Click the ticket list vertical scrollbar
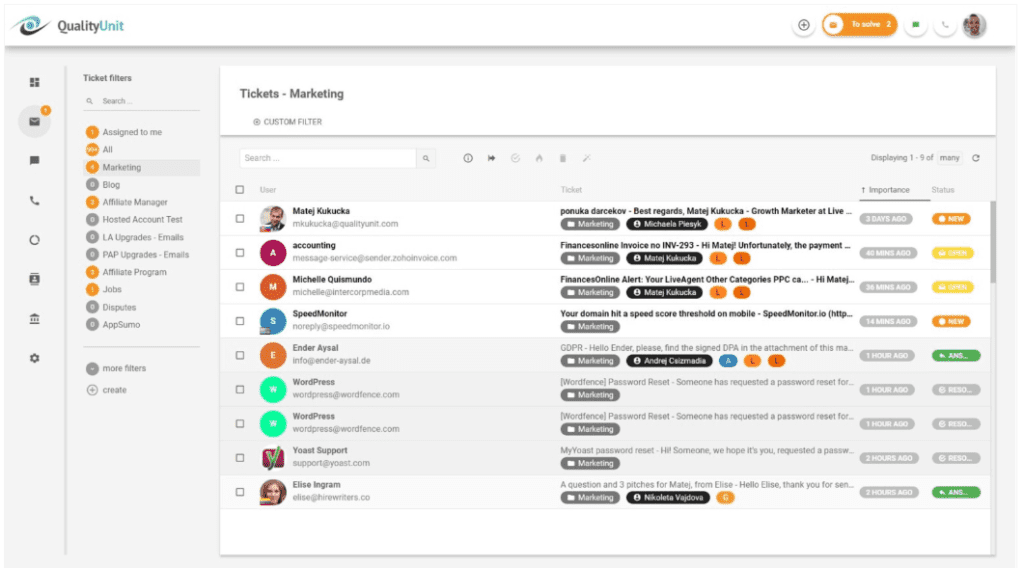The image size is (1024, 568). pos(993,242)
